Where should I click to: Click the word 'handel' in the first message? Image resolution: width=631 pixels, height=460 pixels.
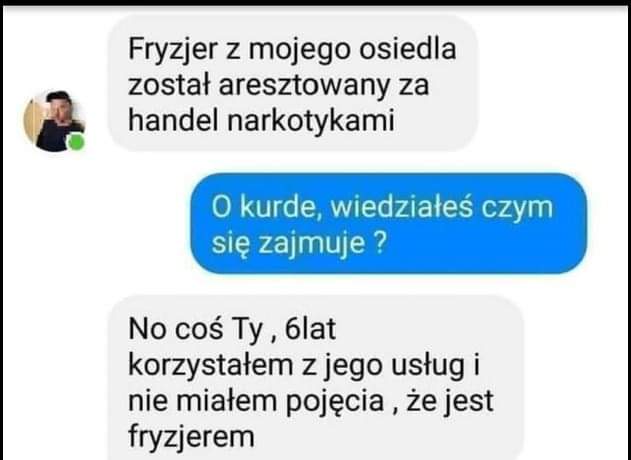tap(175, 120)
